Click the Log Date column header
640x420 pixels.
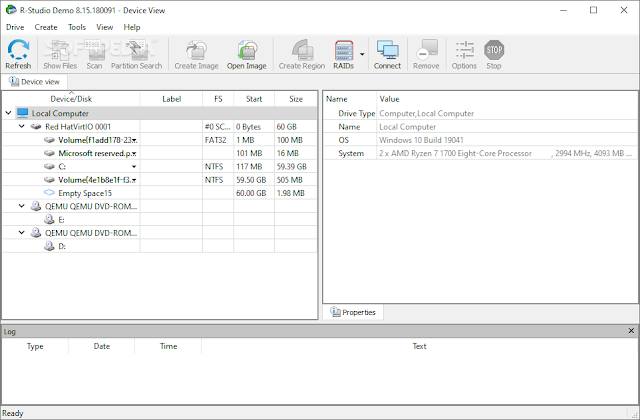(102, 346)
